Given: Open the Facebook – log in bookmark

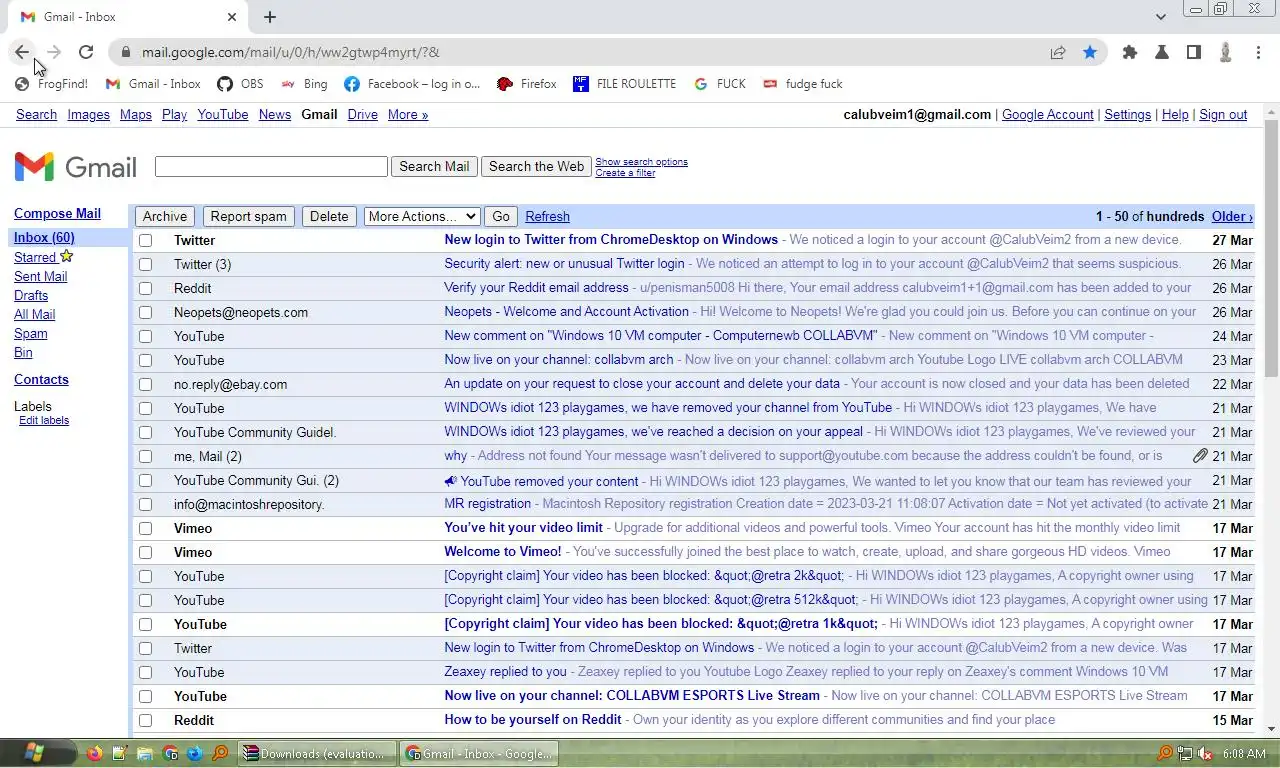Looking at the screenshot, I should (x=412, y=84).
